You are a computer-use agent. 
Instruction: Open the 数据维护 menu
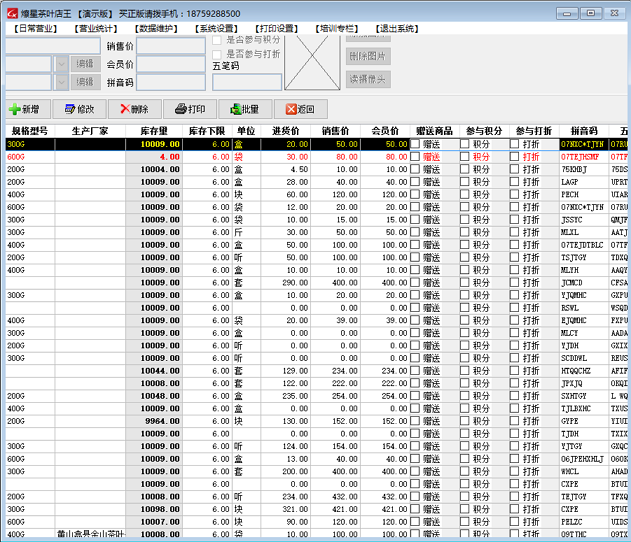pos(156,29)
